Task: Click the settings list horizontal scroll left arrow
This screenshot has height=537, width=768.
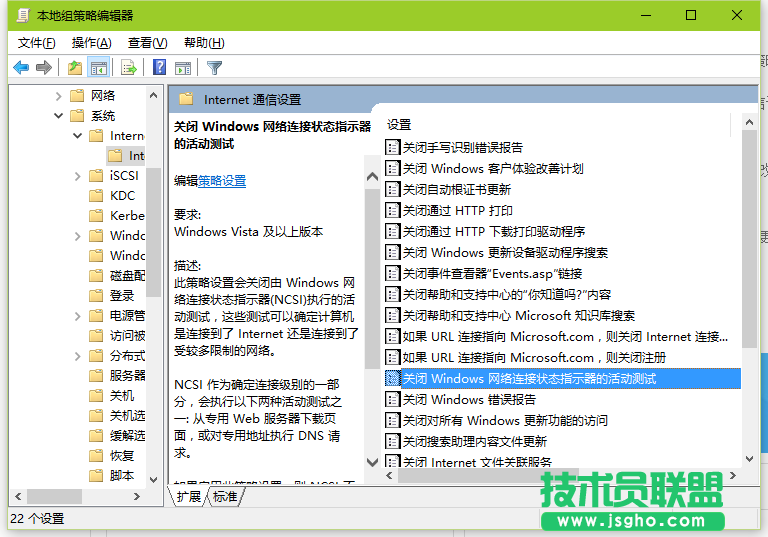Action: point(389,476)
